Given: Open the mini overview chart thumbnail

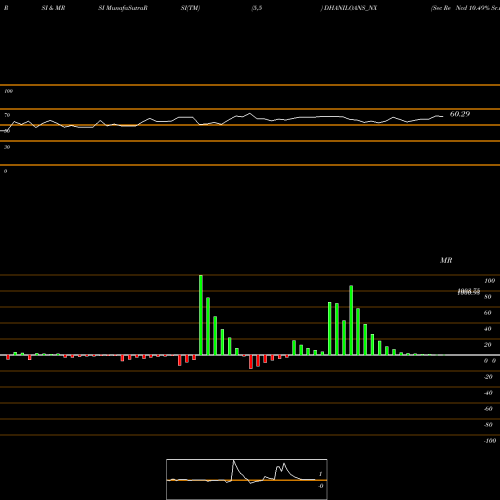Looking at the screenshot, I should 247,479.
